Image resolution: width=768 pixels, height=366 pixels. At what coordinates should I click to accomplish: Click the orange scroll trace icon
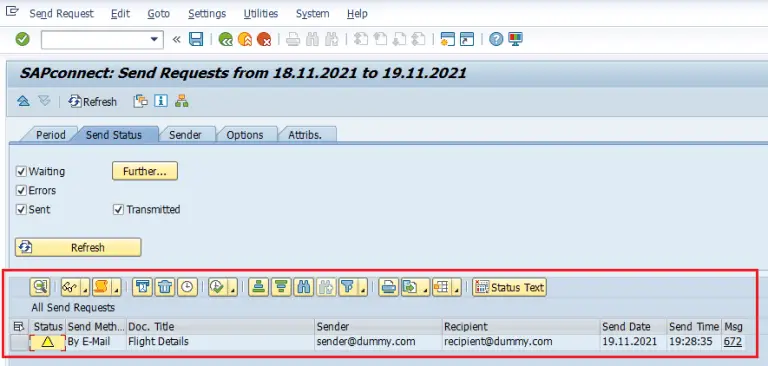coord(101,287)
